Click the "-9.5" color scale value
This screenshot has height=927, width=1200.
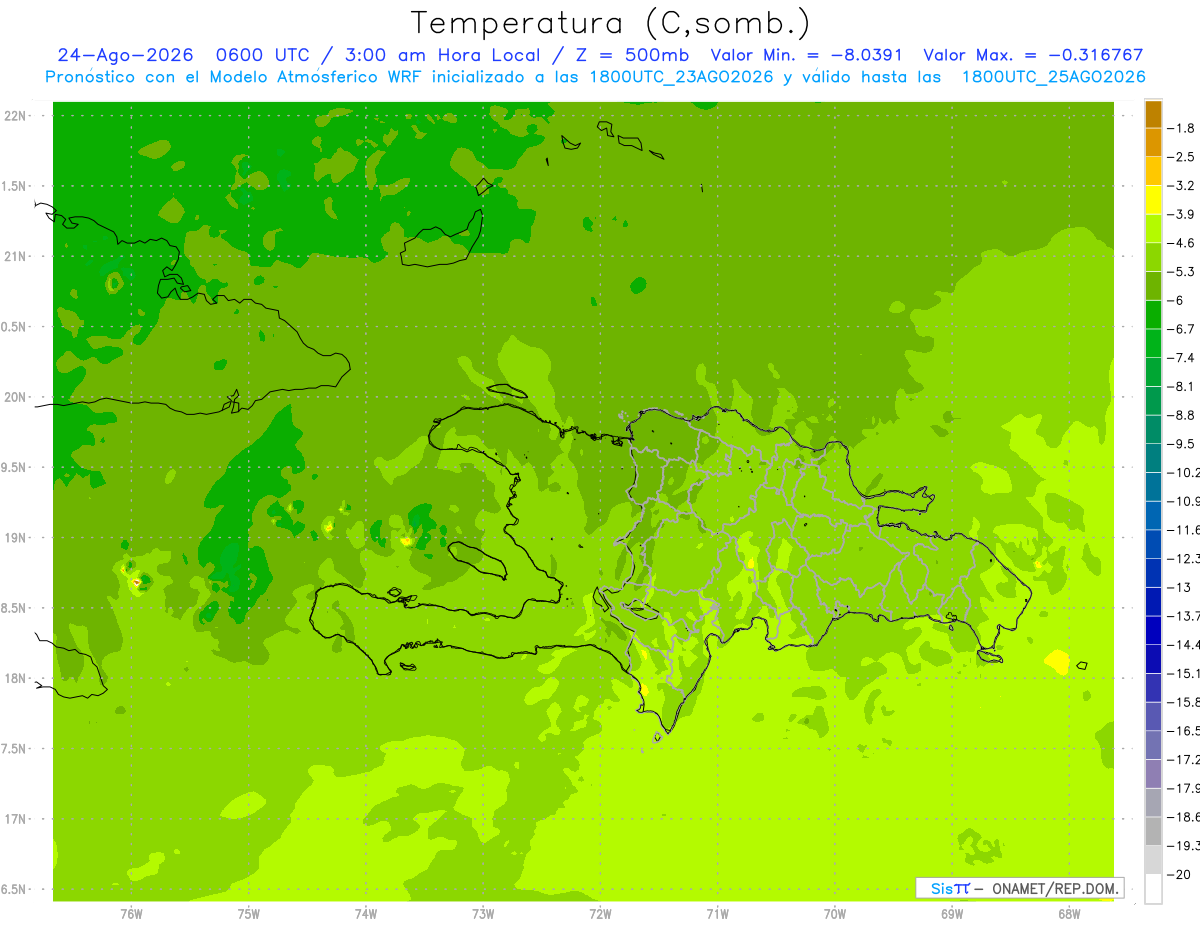pyautogui.click(x=1181, y=444)
